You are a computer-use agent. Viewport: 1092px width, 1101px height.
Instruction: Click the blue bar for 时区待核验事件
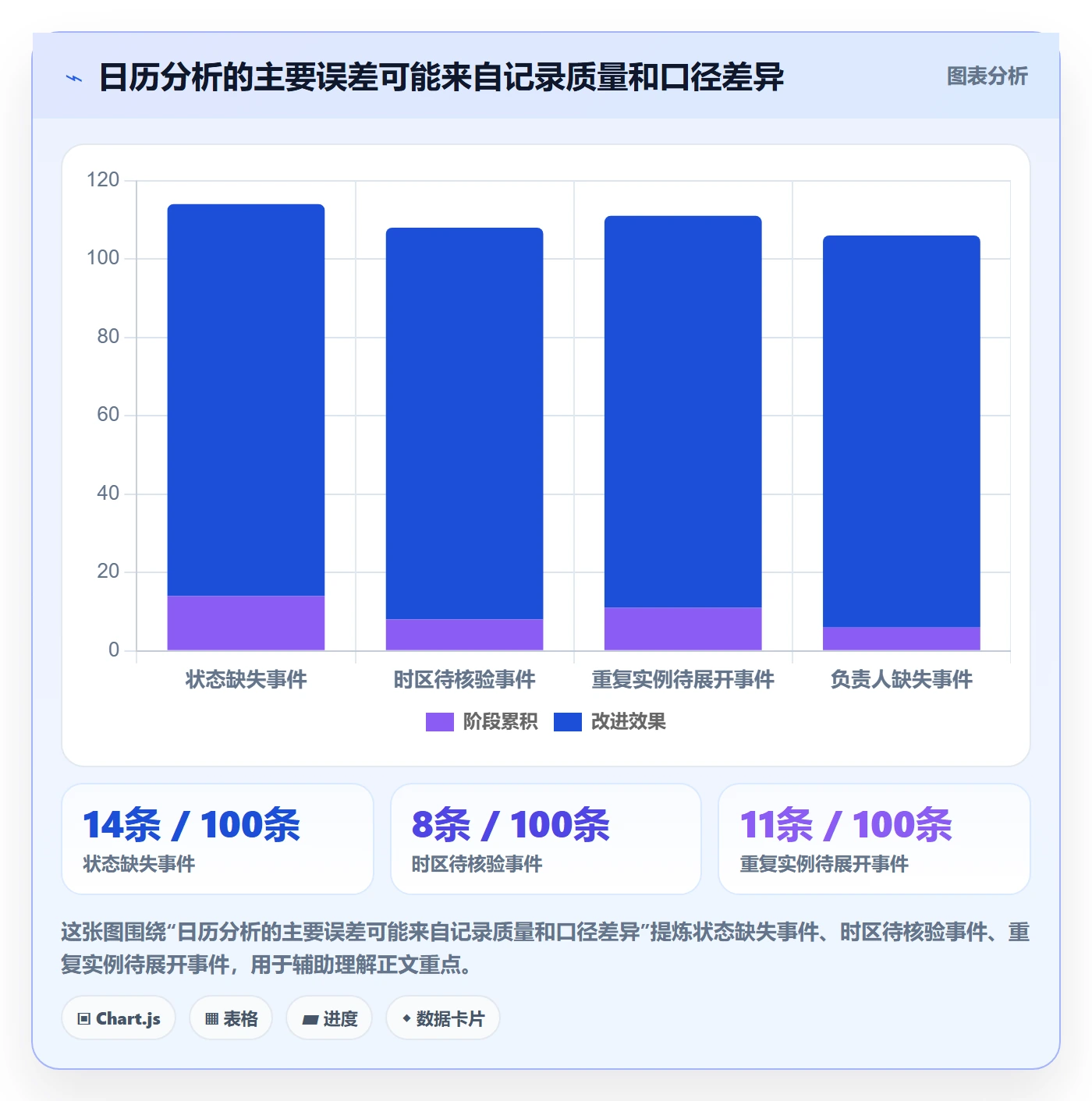(x=464, y=423)
